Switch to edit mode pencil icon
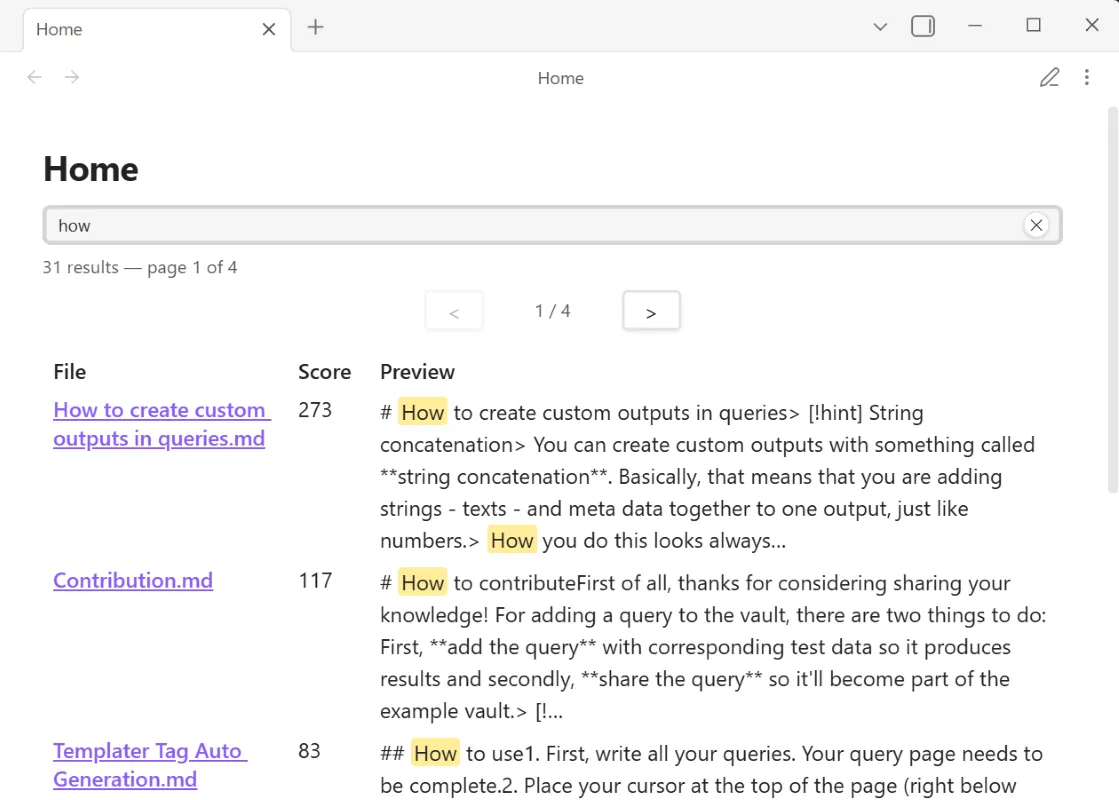Image resolution: width=1119 pixels, height=800 pixels. tap(1049, 77)
